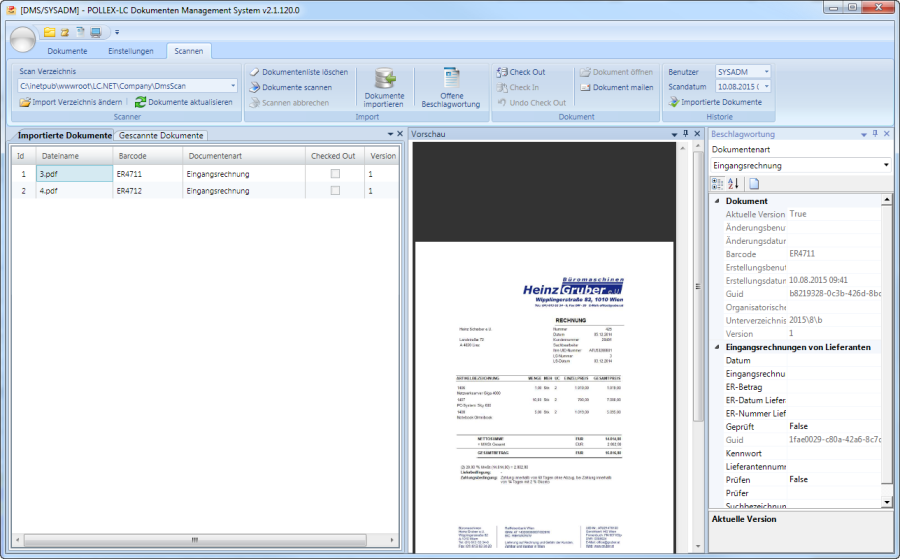Pin the Vorschau panel

pyautogui.click(x=685, y=133)
